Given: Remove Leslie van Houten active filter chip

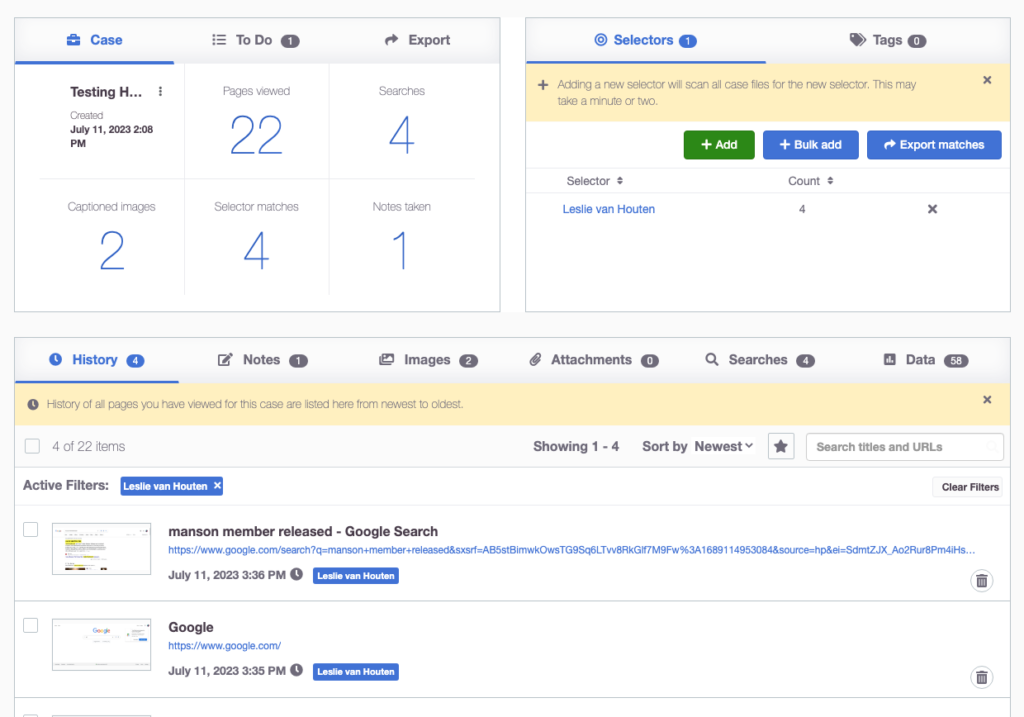Looking at the screenshot, I should click(x=217, y=486).
